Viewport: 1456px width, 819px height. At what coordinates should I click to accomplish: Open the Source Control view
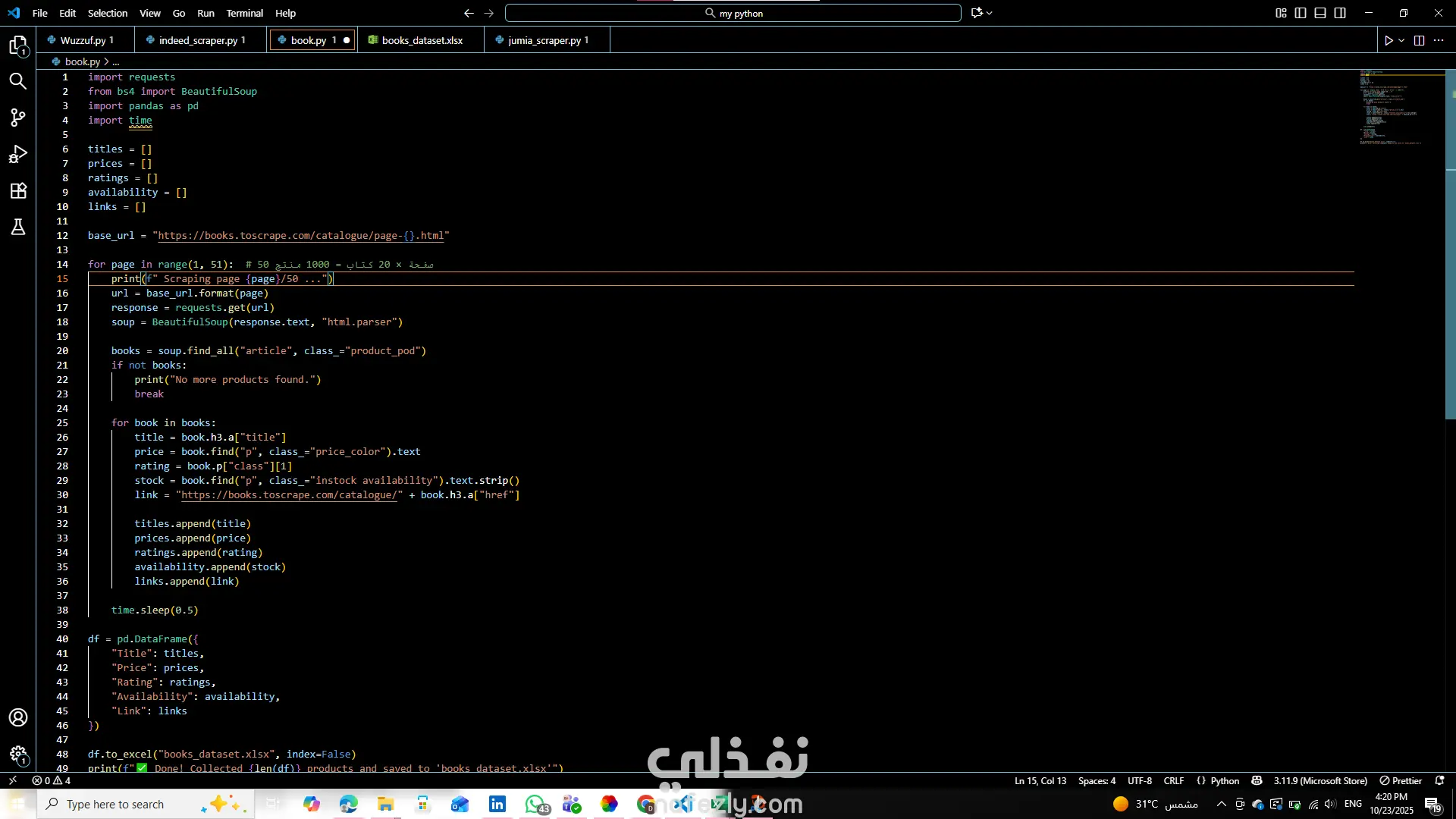pyautogui.click(x=18, y=118)
